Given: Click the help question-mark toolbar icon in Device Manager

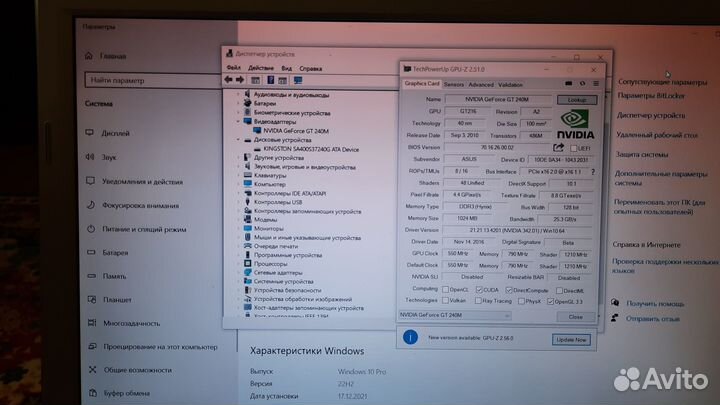Looking at the screenshot, I should point(270,80).
